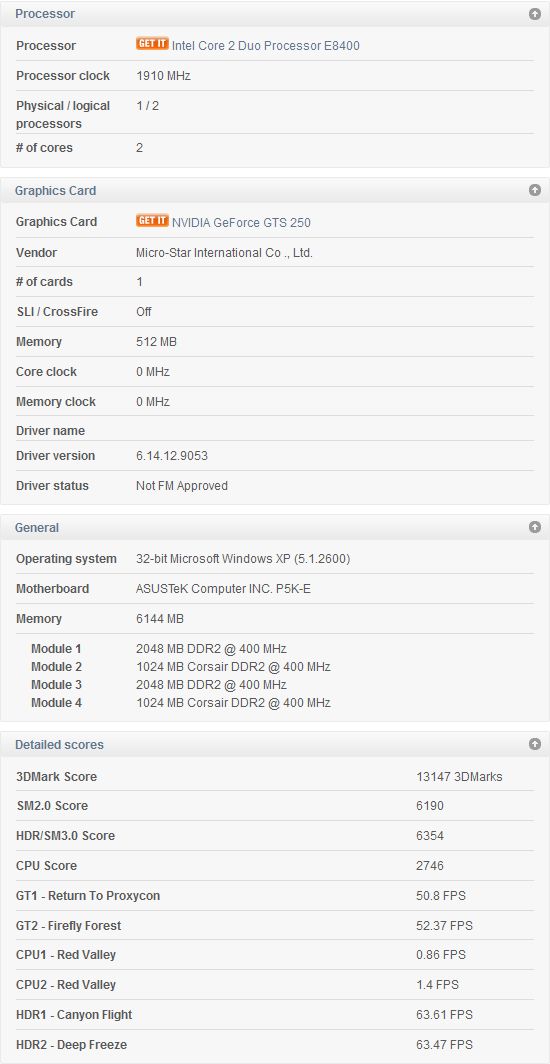Click the General section header title

coord(37,527)
